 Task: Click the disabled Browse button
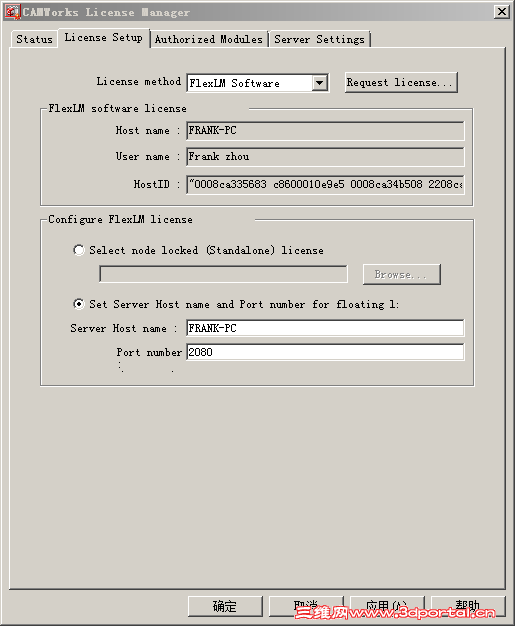coord(402,274)
